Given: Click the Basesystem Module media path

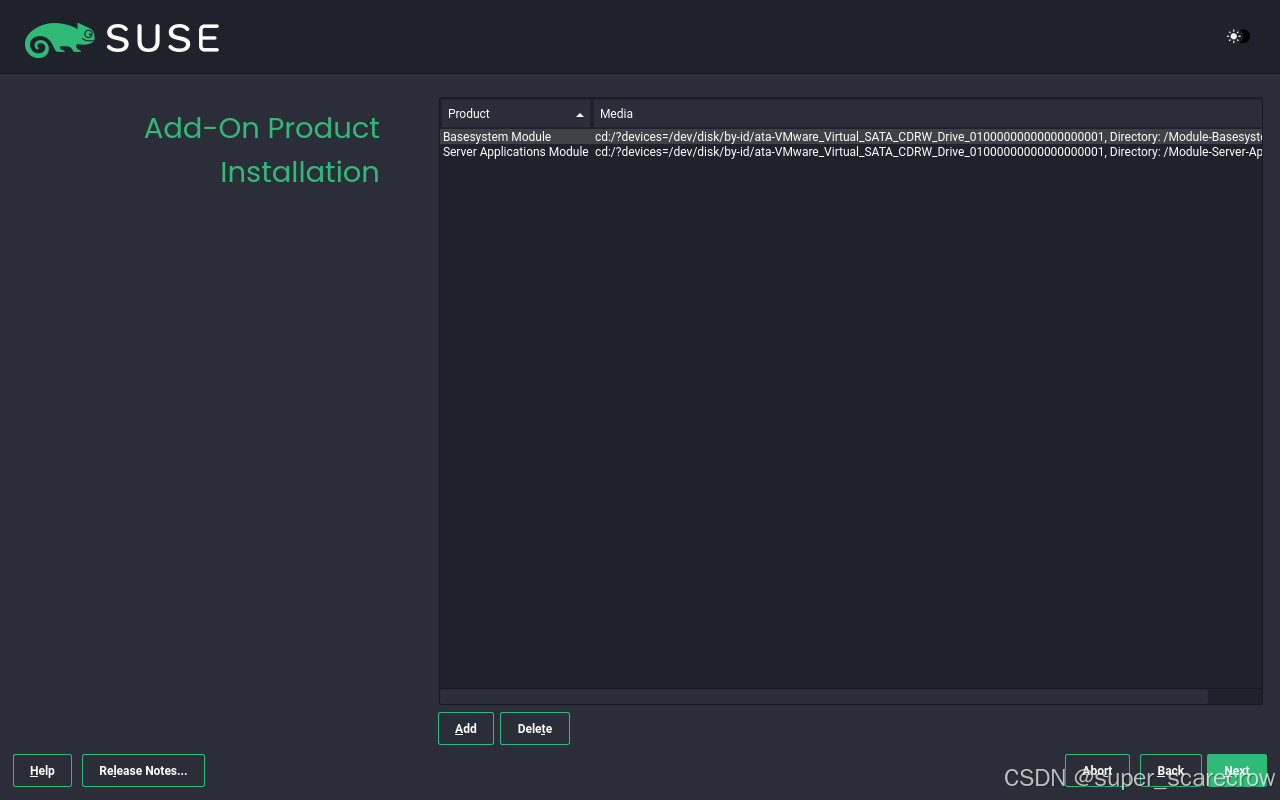Looking at the screenshot, I should click(x=928, y=137).
